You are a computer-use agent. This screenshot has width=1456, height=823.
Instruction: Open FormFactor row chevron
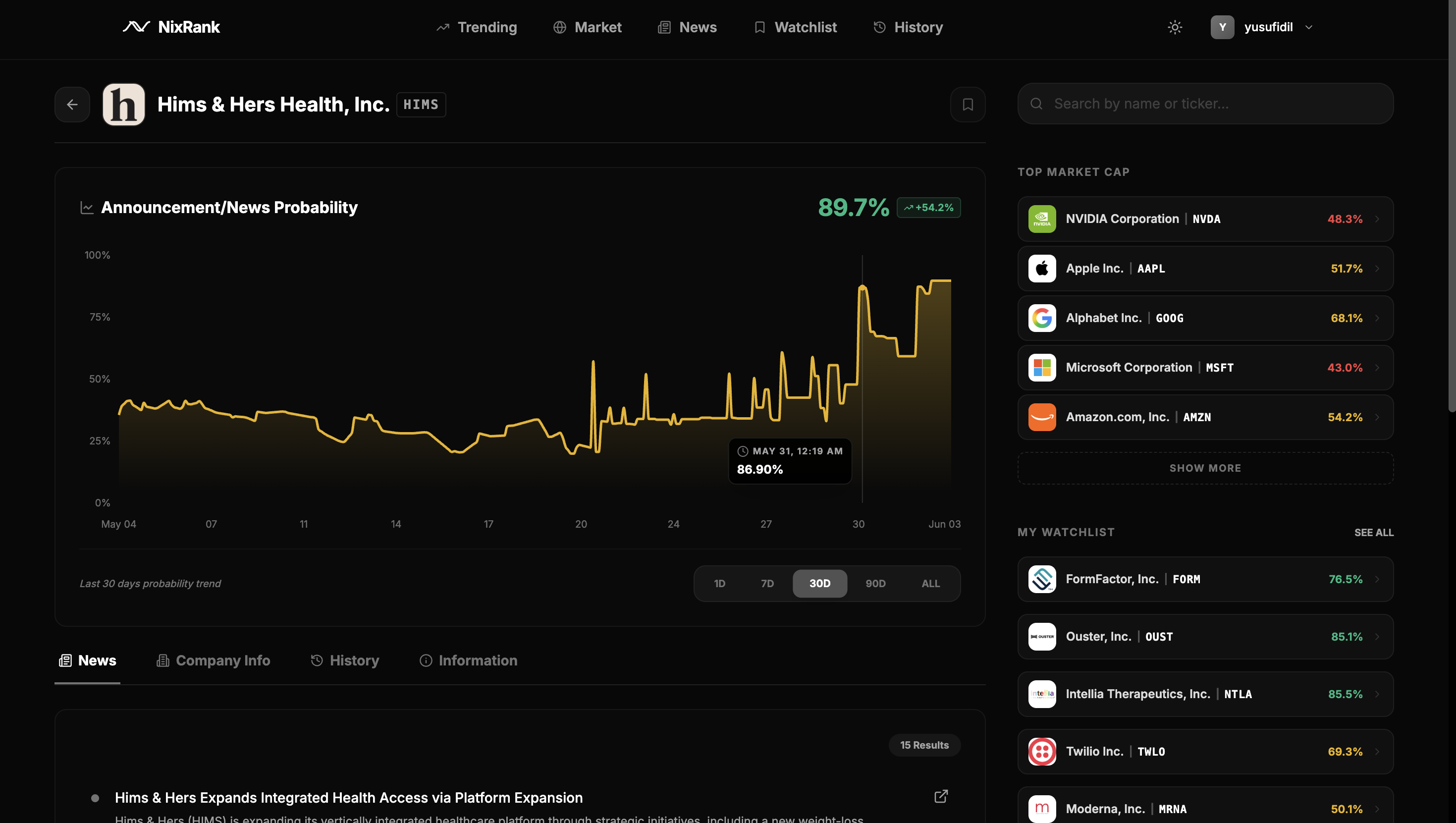pyautogui.click(x=1377, y=579)
